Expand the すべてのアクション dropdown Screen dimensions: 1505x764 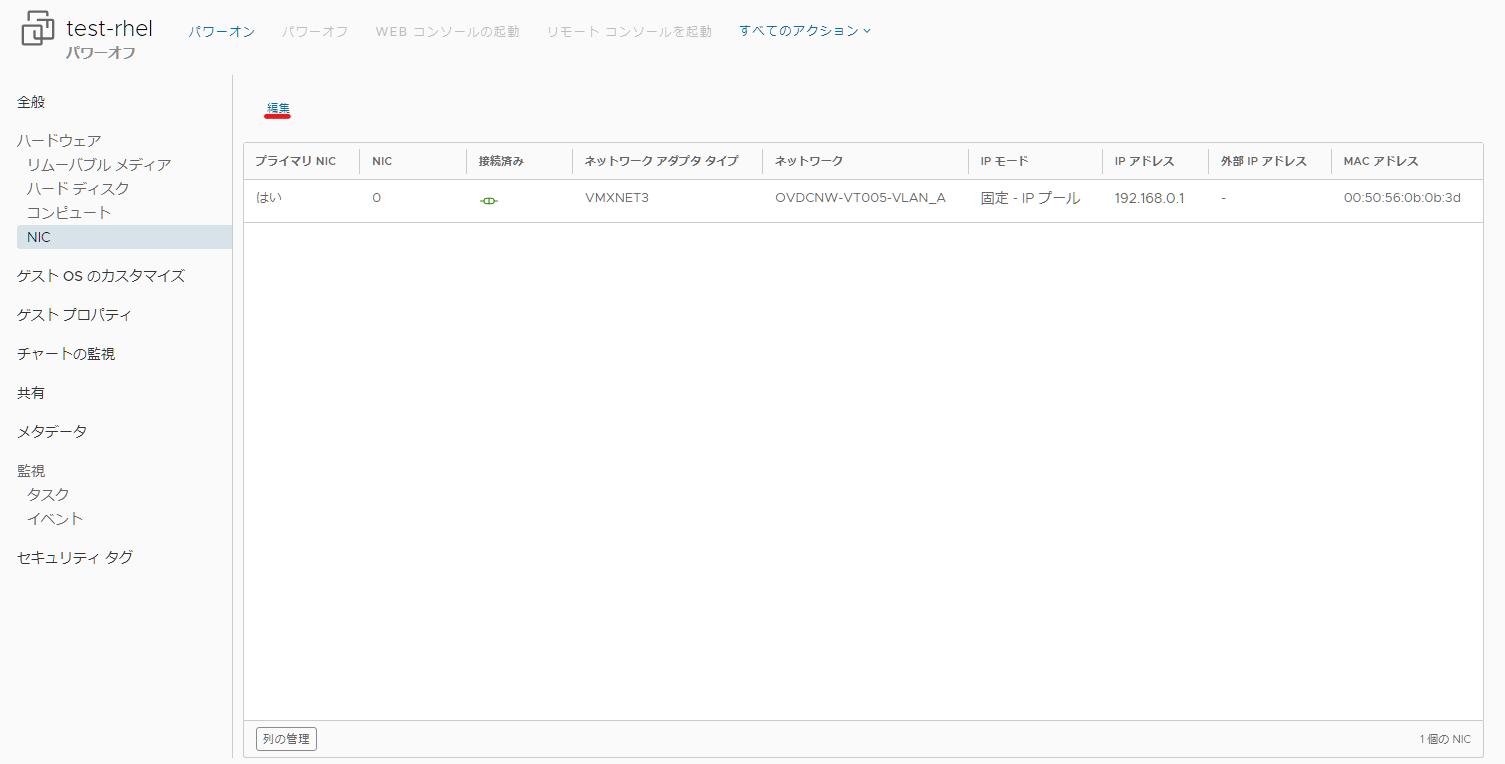click(x=805, y=31)
